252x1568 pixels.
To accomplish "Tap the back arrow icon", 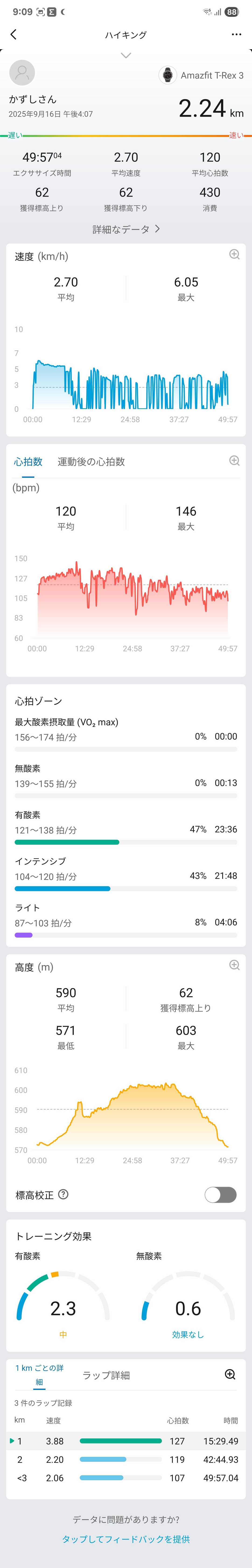I will point(13,35).
